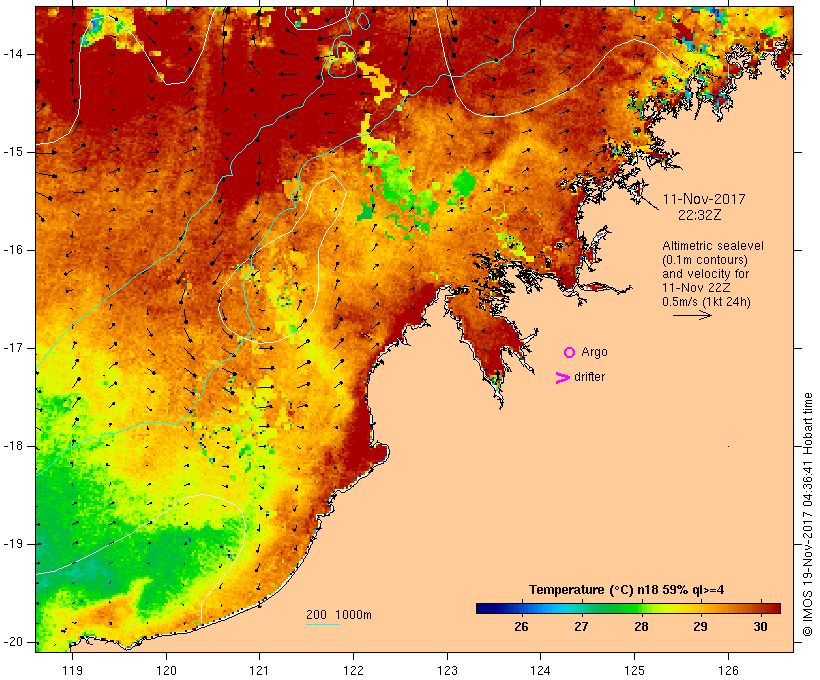Image resolution: width=820 pixels, height=680 pixels.
Task: Click the longitude label 122
Action: pos(353,671)
